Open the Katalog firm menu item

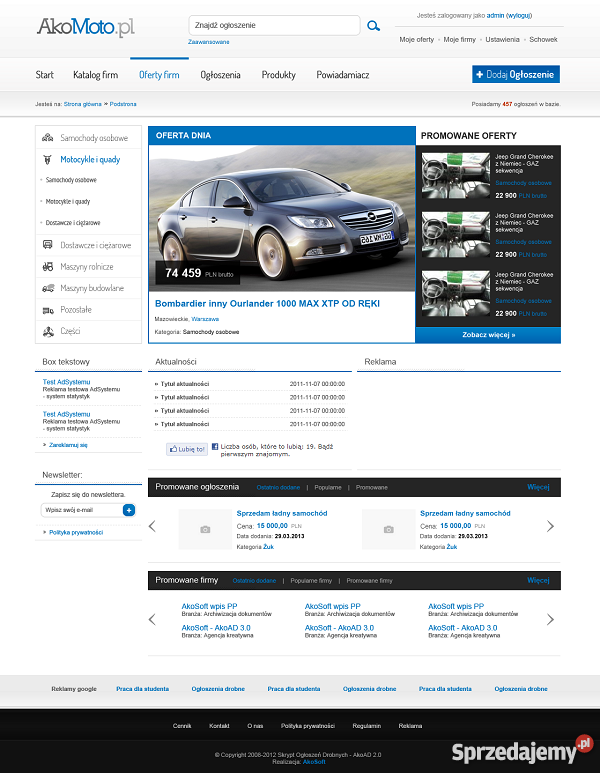click(95, 75)
